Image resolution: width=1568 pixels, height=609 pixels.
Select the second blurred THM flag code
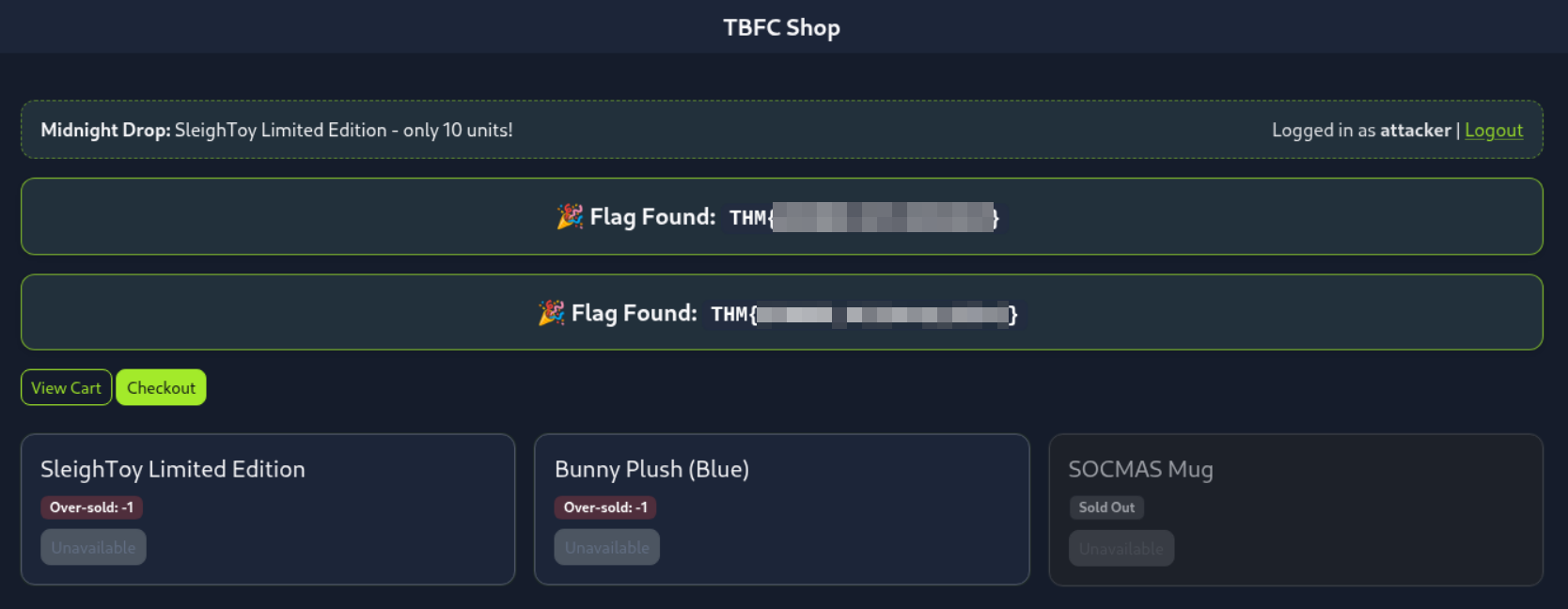click(x=864, y=314)
